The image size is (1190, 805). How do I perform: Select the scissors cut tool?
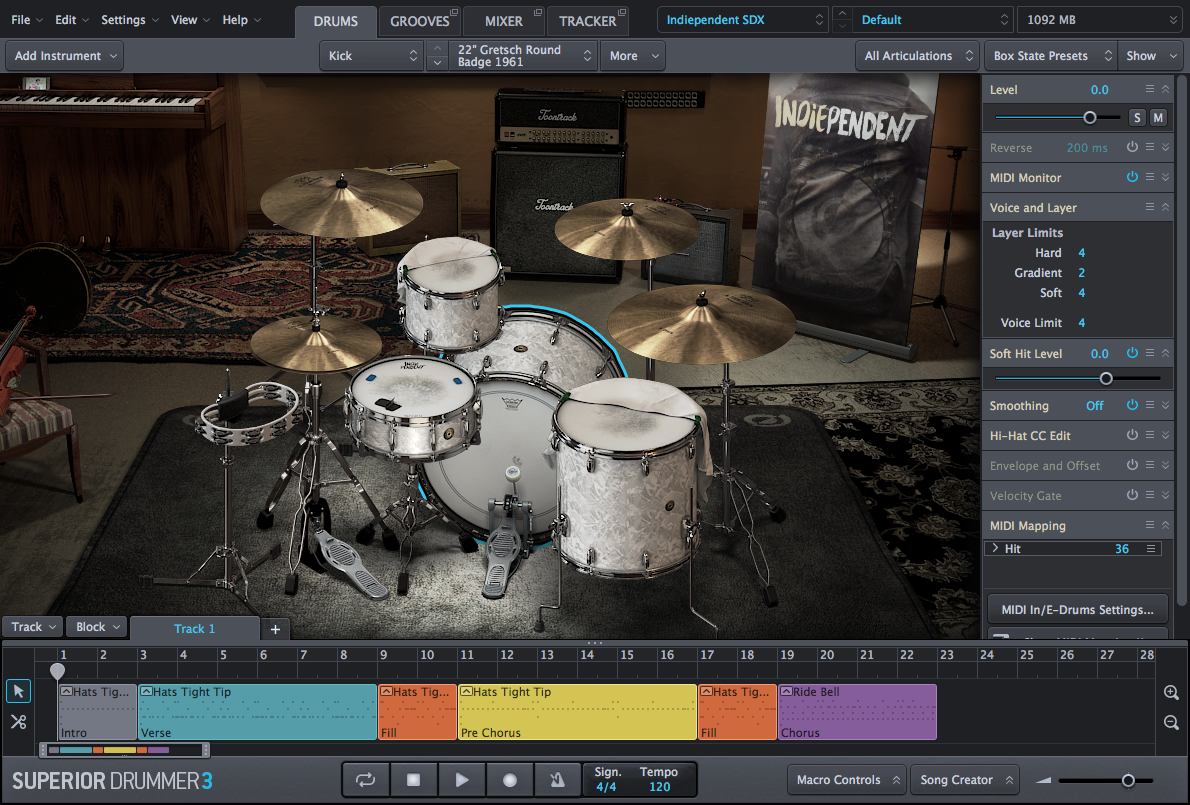coord(18,721)
